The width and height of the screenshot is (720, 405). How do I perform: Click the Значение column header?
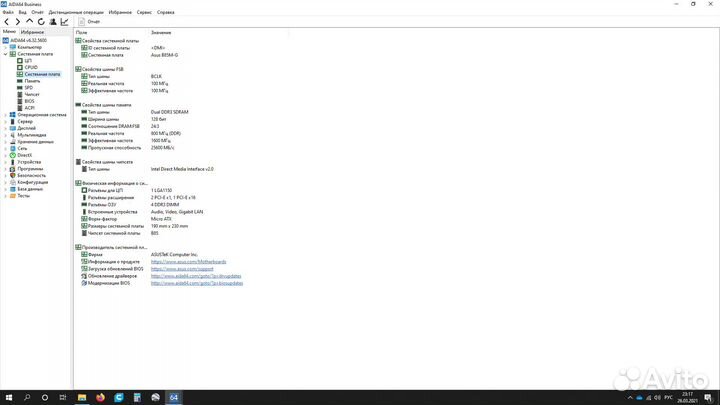pos(160,32)
